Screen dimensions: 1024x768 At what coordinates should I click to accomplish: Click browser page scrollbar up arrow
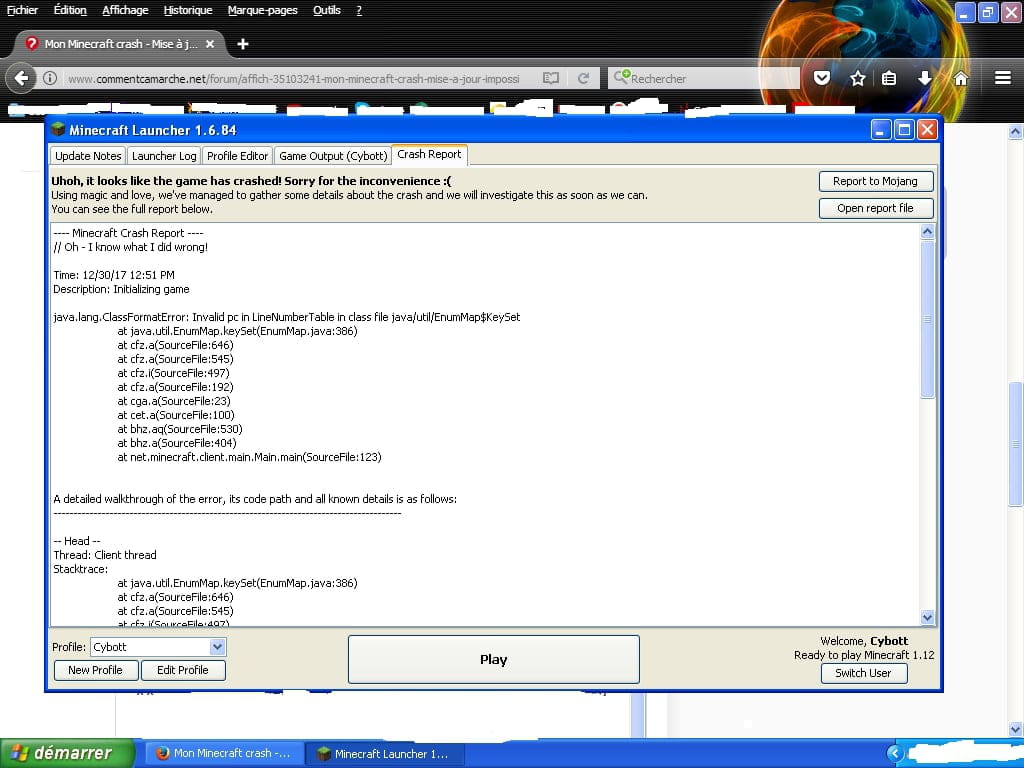point(1015,132)
